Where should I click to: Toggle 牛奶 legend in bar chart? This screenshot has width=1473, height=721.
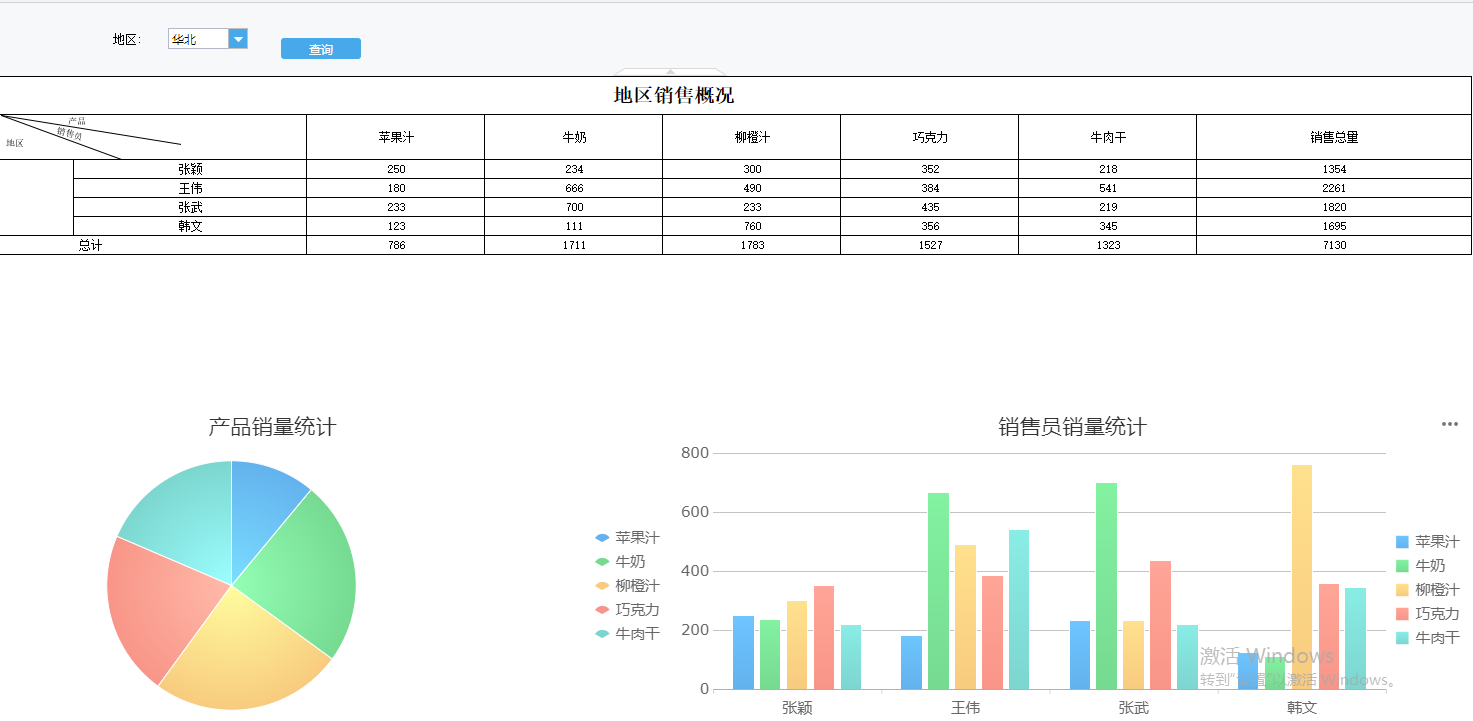(1420, 566)
